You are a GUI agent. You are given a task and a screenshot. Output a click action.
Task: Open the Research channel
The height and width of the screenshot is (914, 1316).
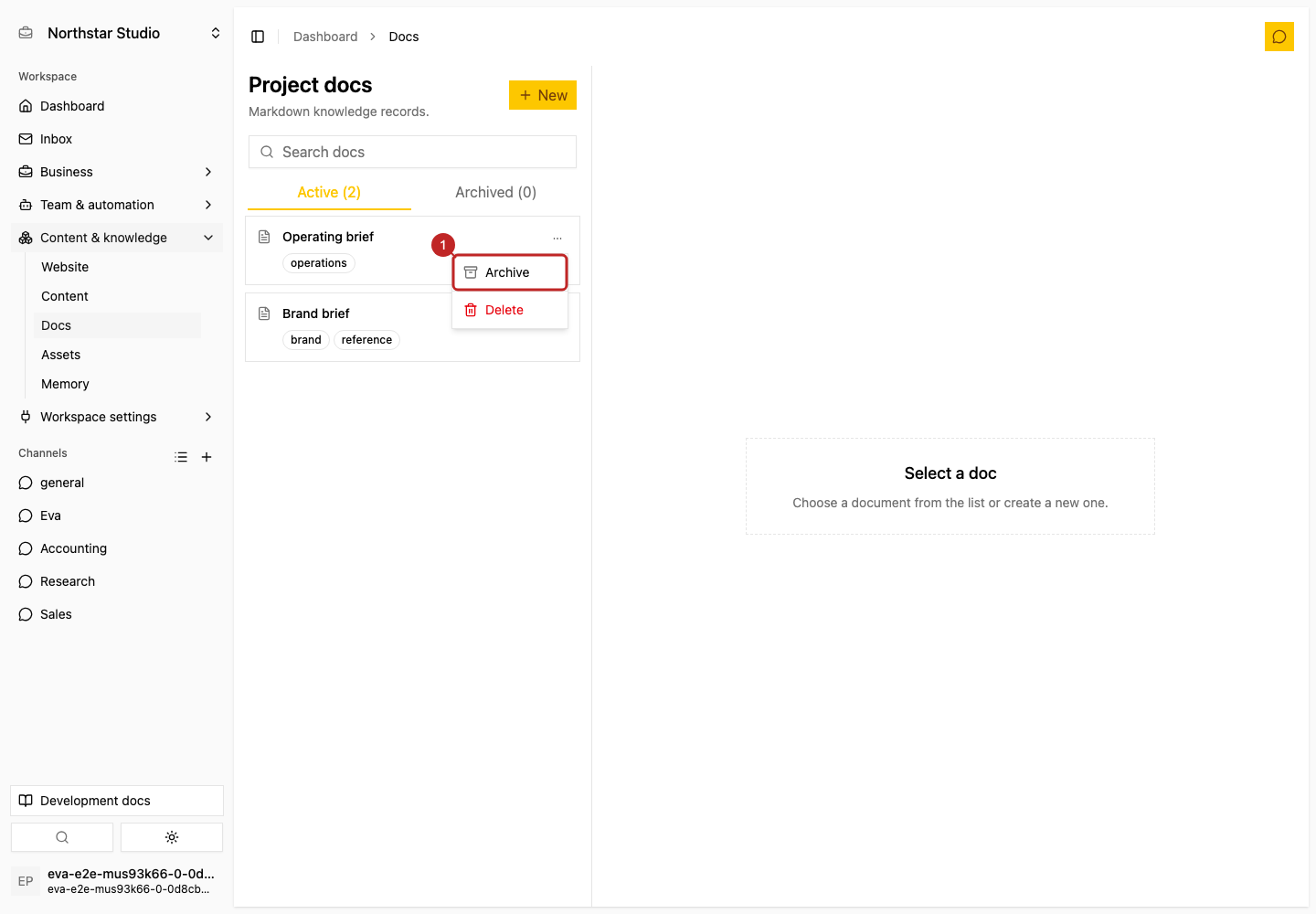tap(117, 581)
